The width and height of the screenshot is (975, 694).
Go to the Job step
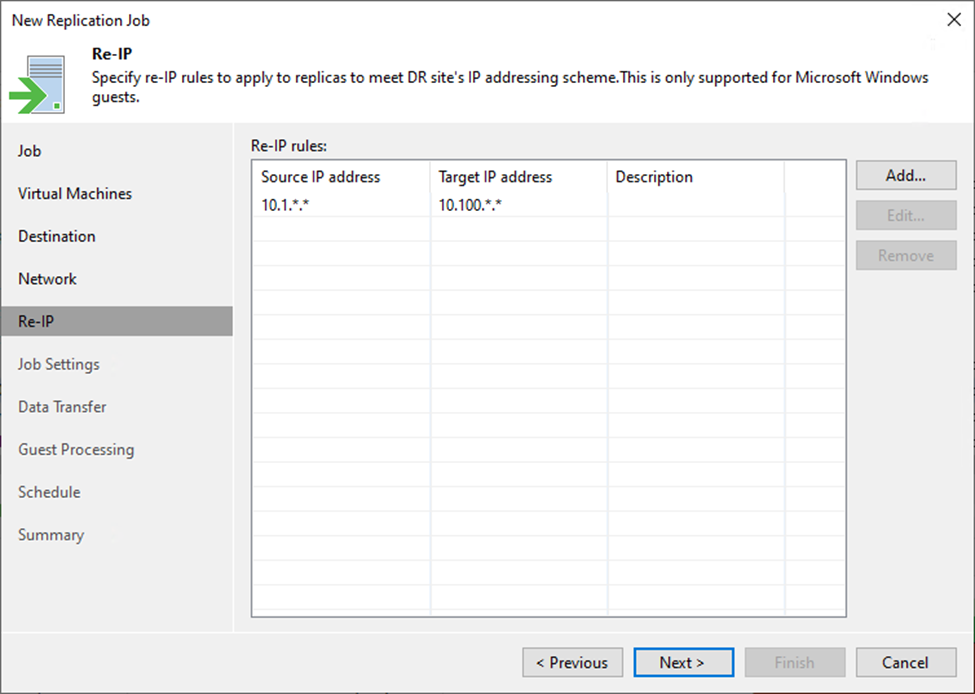30,151
